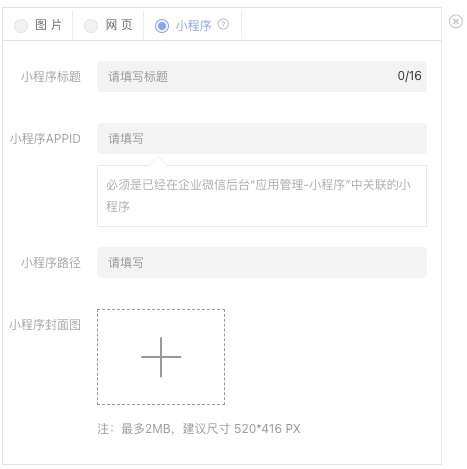Switch to the 图片 tab label

[x=49, y=25]
